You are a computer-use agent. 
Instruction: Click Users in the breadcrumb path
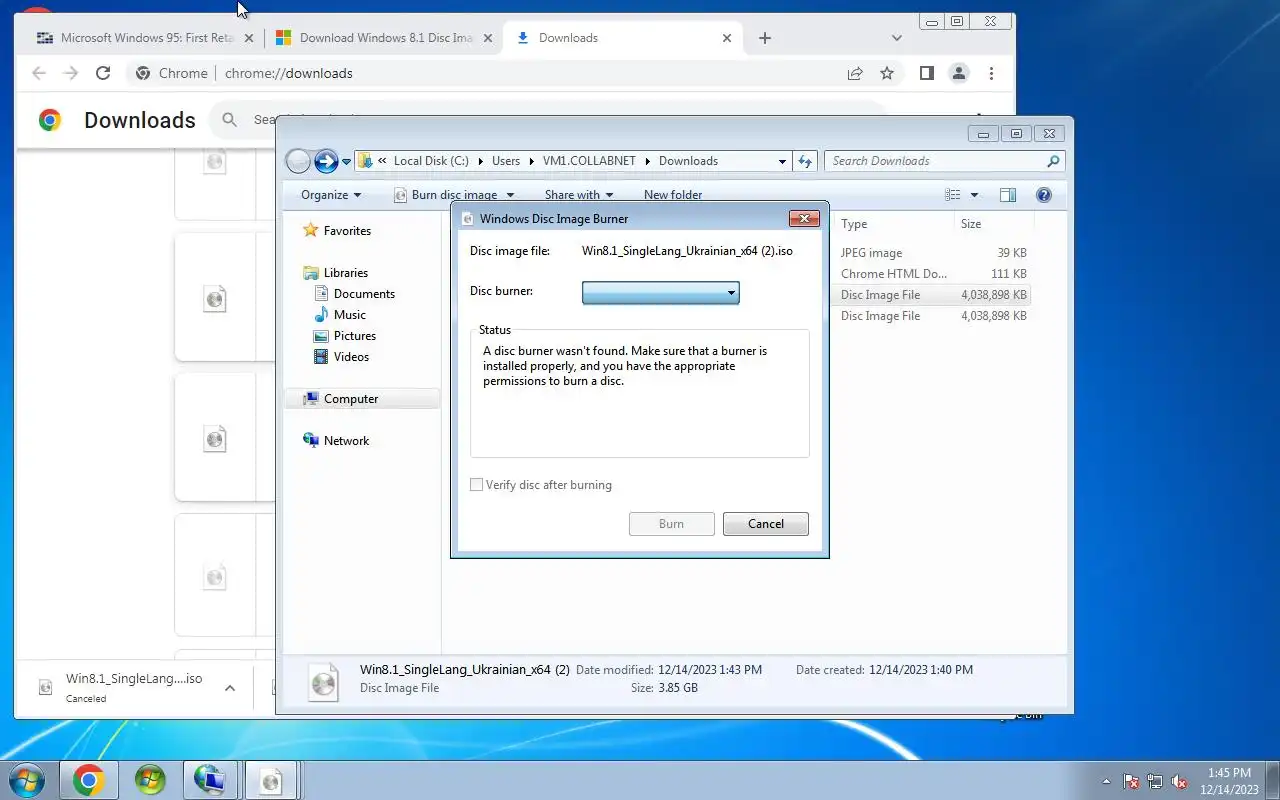(506, 161)
